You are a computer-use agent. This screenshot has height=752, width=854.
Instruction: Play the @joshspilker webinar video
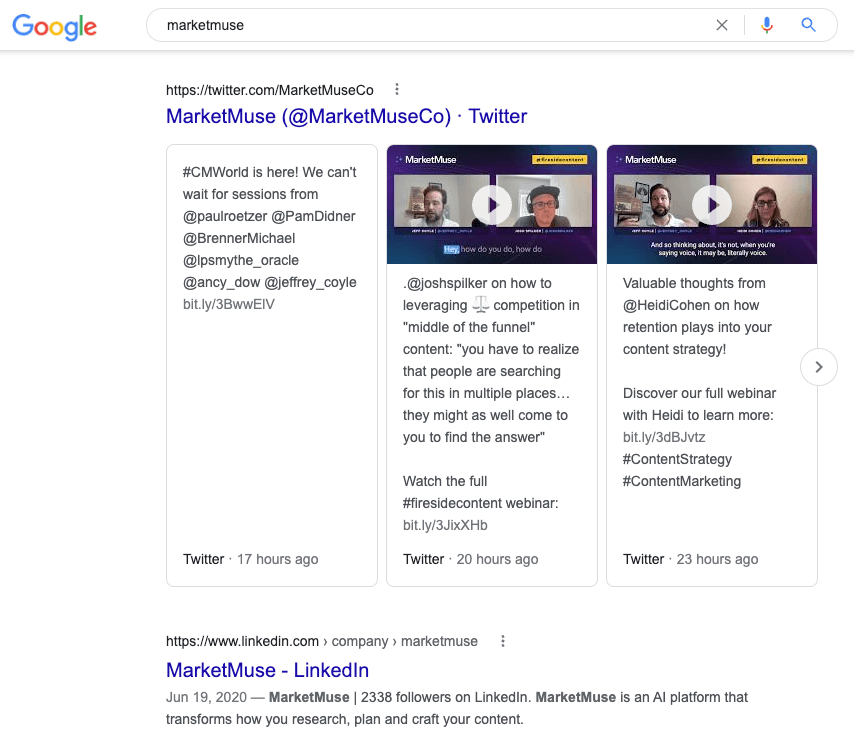pos(492,205)
